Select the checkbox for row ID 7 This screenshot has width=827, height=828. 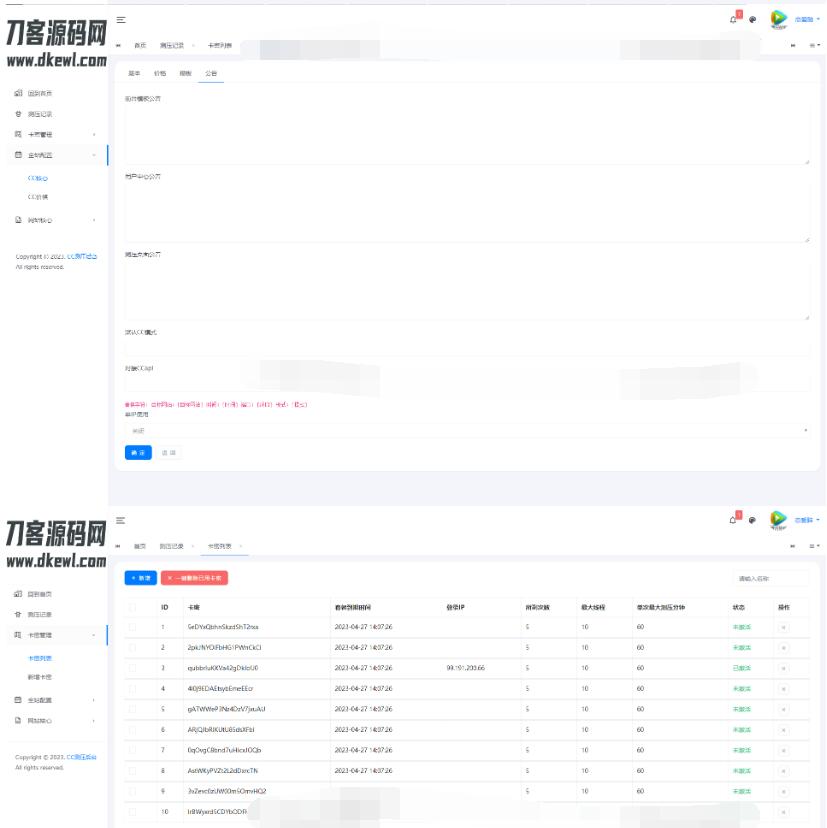(x=133, y=750)
